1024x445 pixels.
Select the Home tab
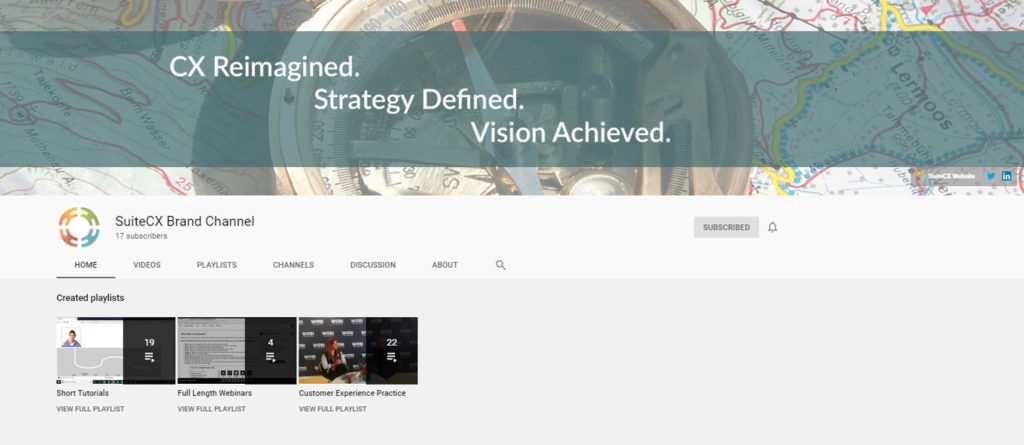click(86, 265)
